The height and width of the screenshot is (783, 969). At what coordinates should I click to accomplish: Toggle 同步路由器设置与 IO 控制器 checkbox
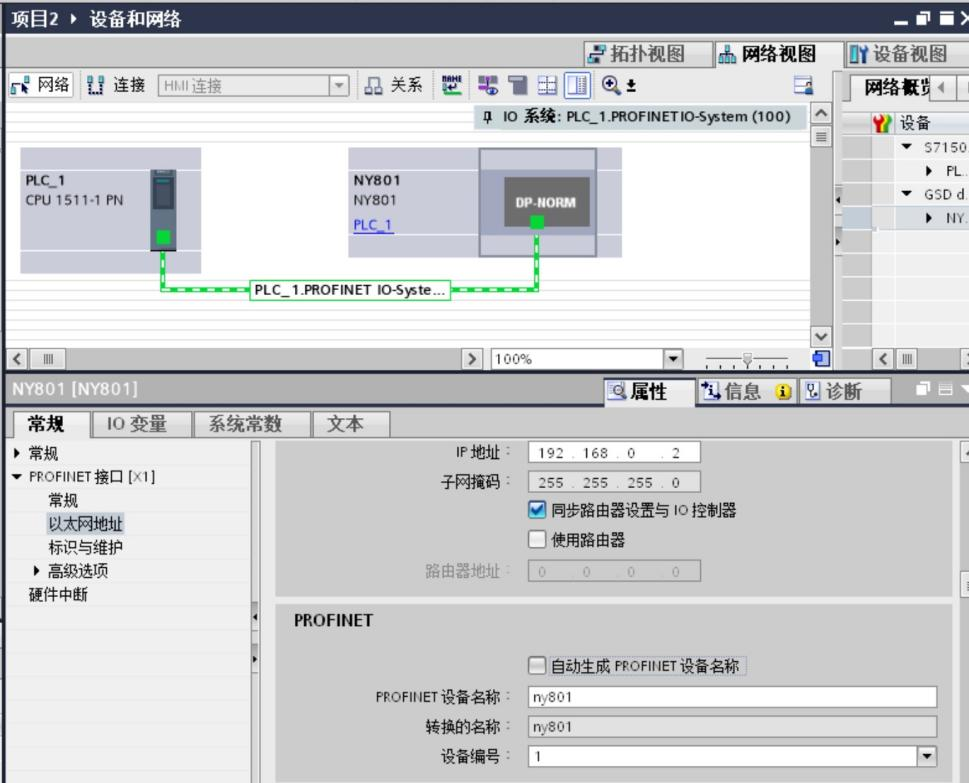[537, 510]
